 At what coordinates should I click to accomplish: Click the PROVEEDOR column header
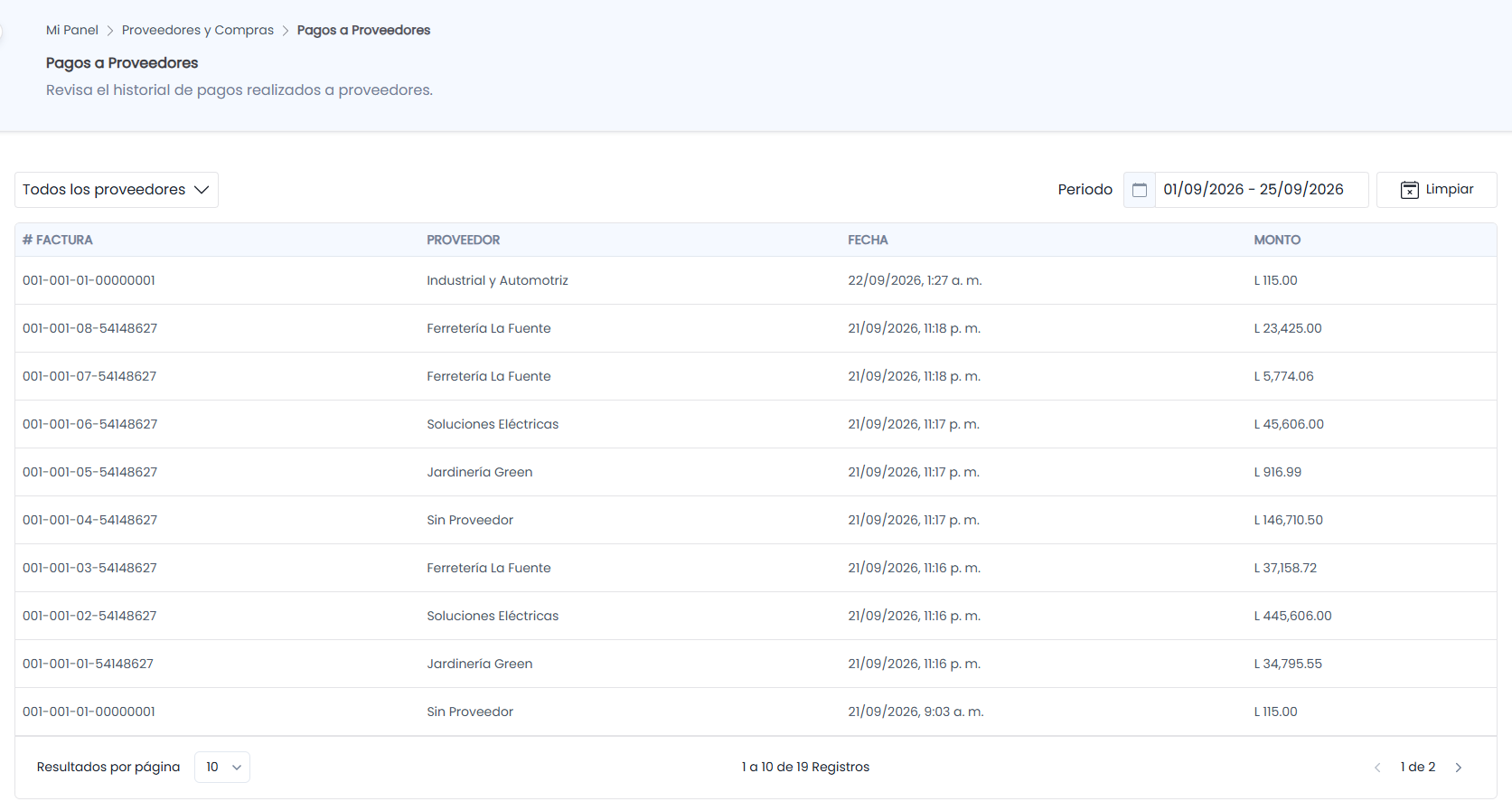click(464, 240)
